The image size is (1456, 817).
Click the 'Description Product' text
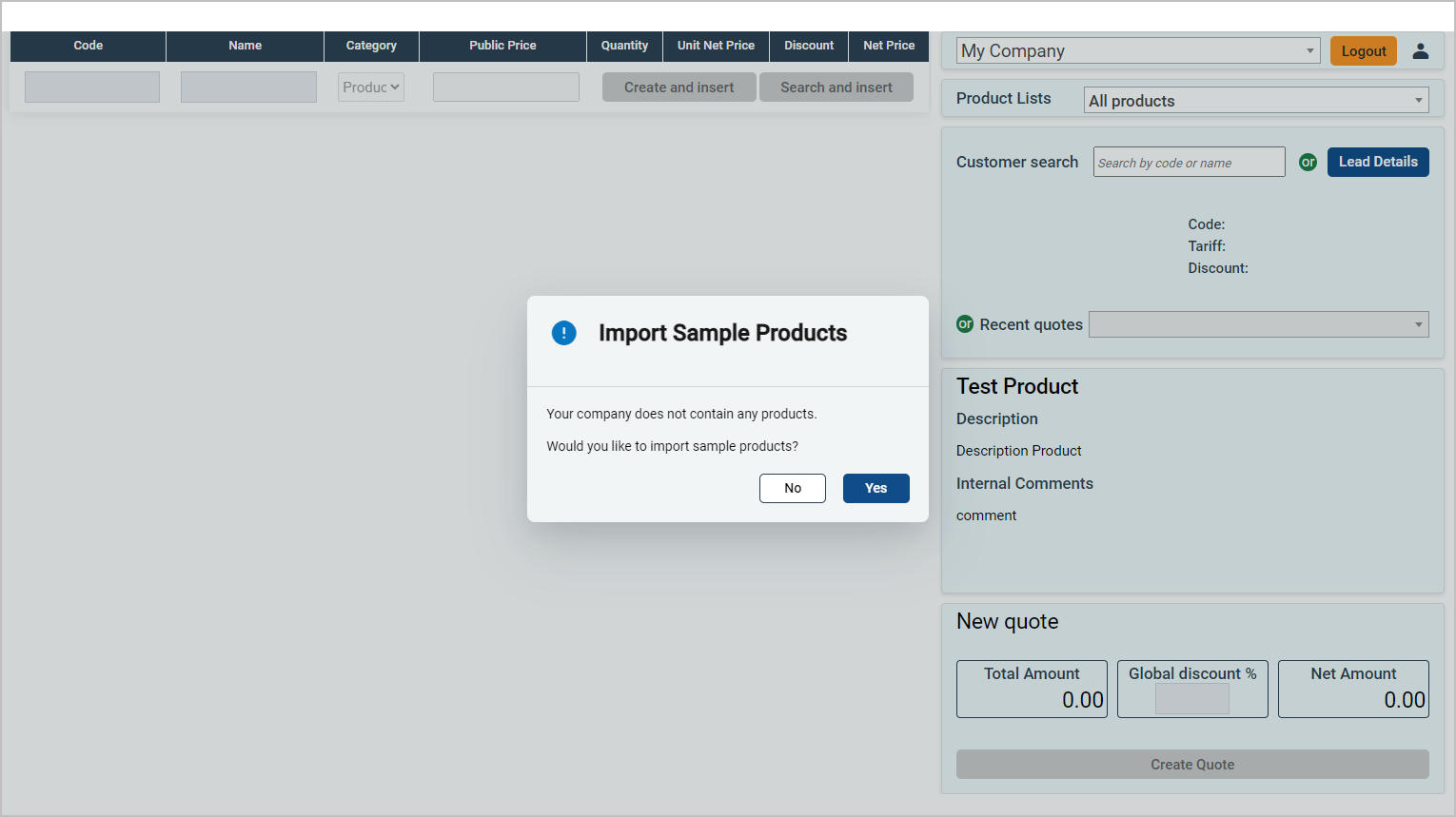[1019, 451]
